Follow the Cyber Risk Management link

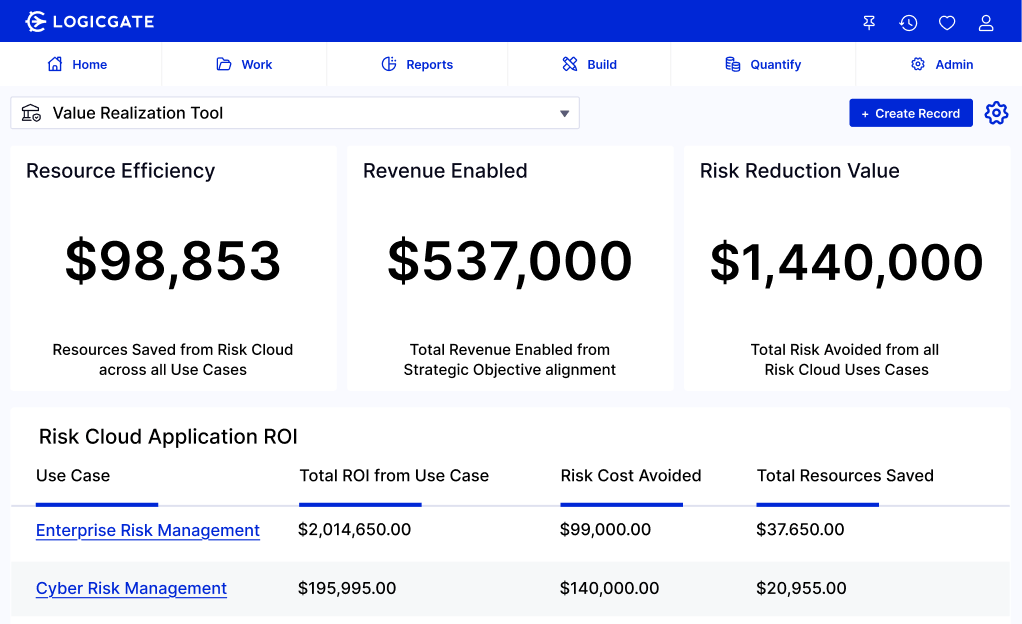pos(131,588)
